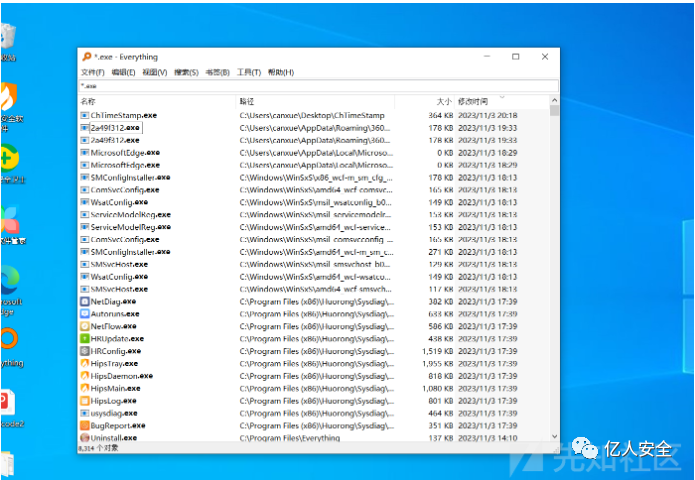Click the 2023/11/3 20:18 date cell

[488, 115]
